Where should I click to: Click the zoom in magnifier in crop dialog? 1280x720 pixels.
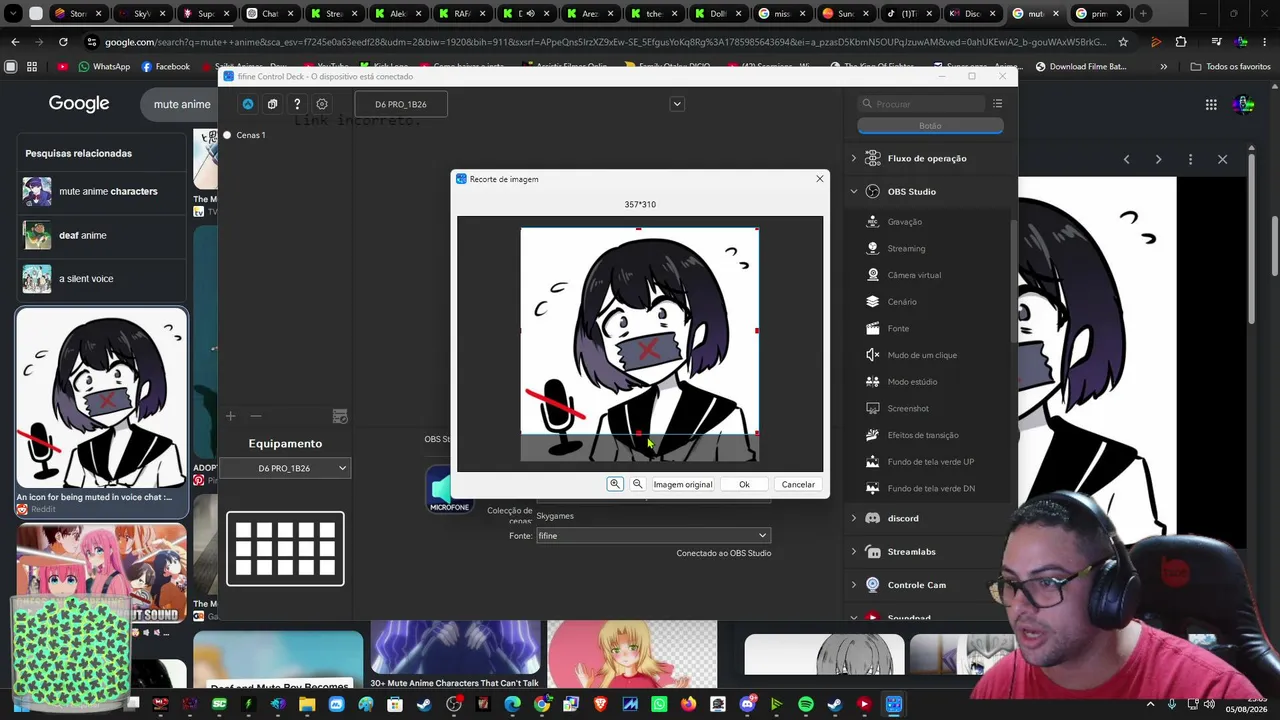coord(615,484)
